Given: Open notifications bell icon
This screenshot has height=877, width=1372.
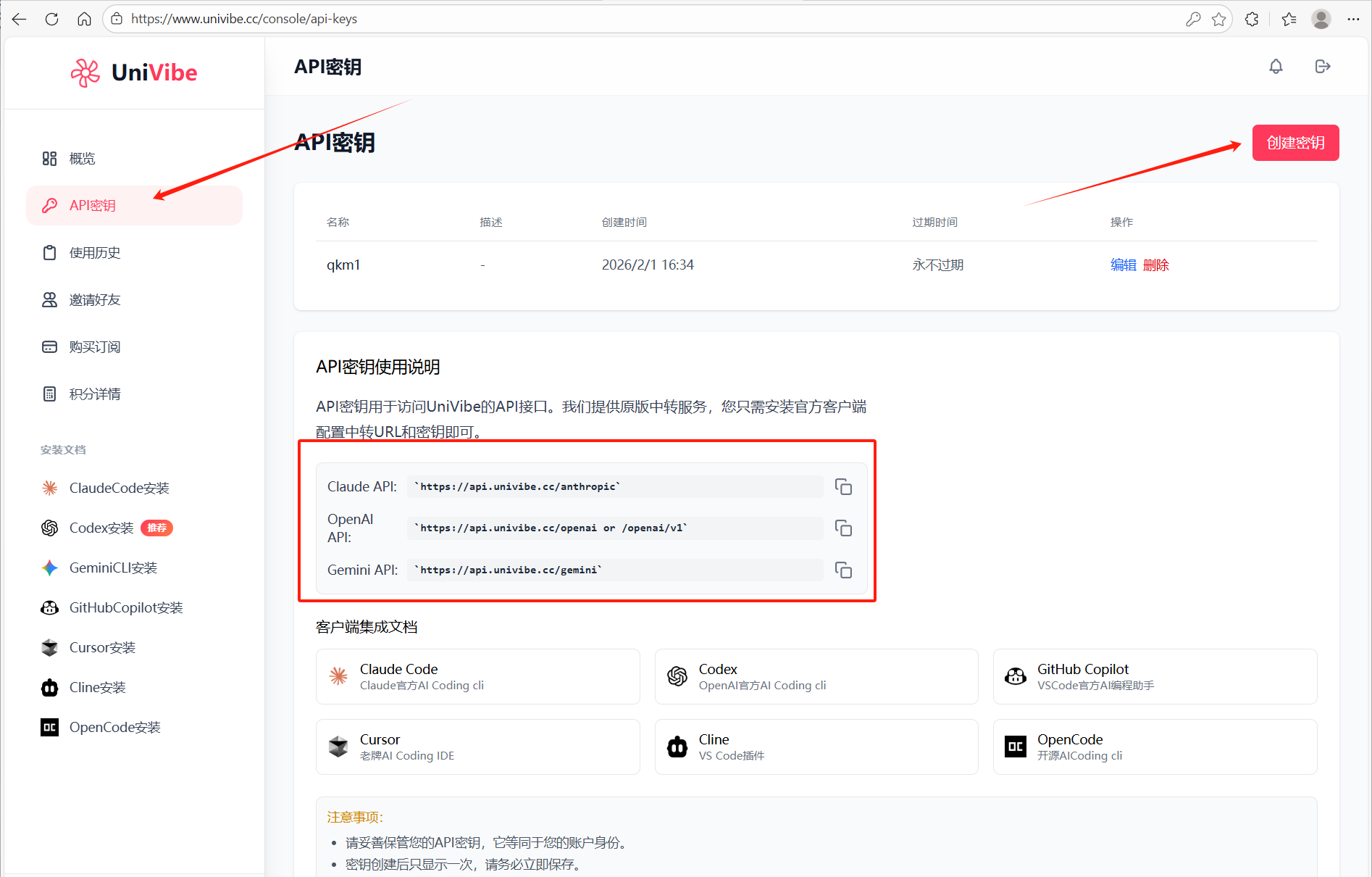Looking at the screenshot, I should coord(1276,67).
